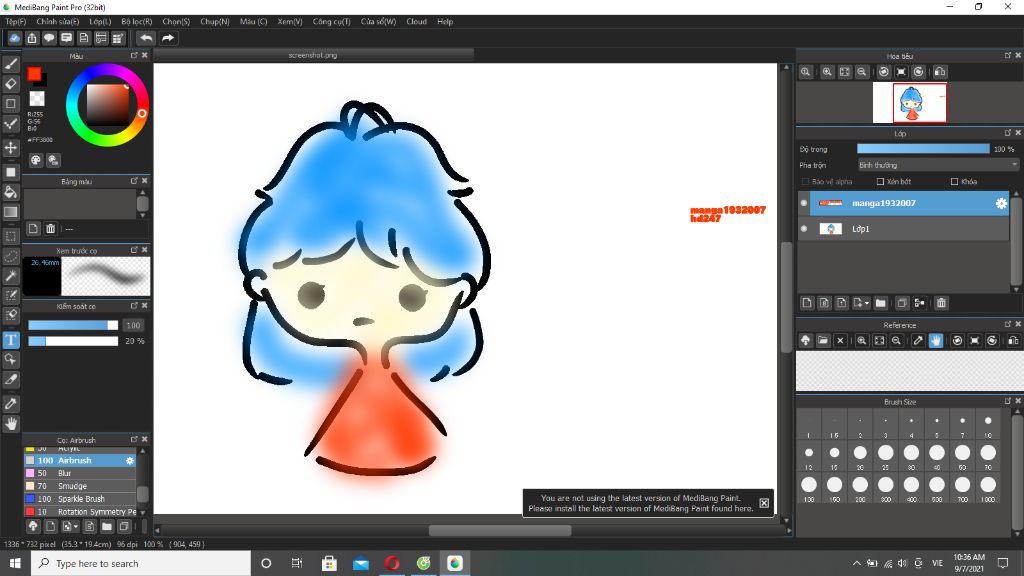This screenshot has width=1024, height=576.
Task: Select the Gradient tool
Action: [x=11, y=212]
